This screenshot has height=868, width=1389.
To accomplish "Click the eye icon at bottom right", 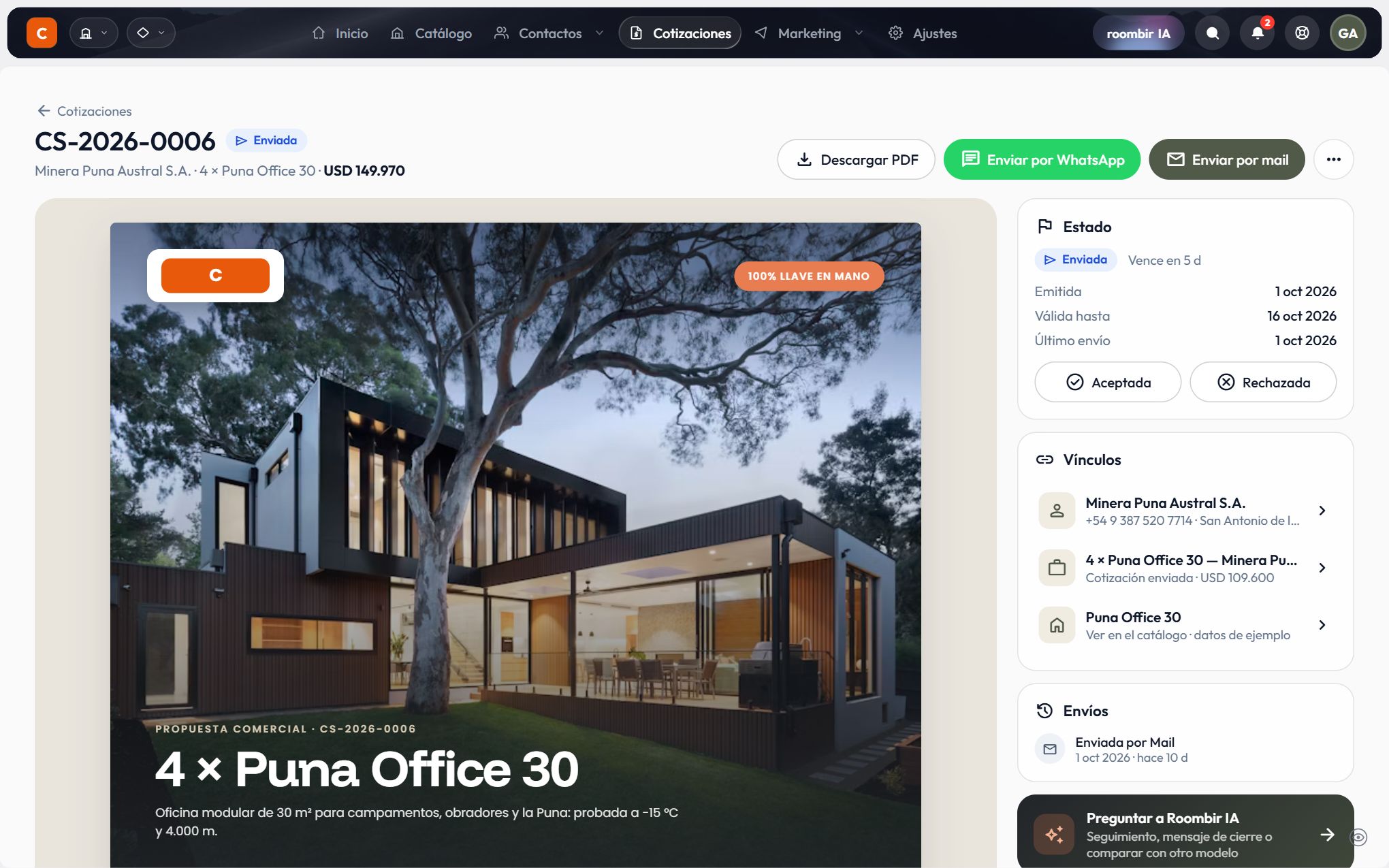I will tap(1358, 837).
